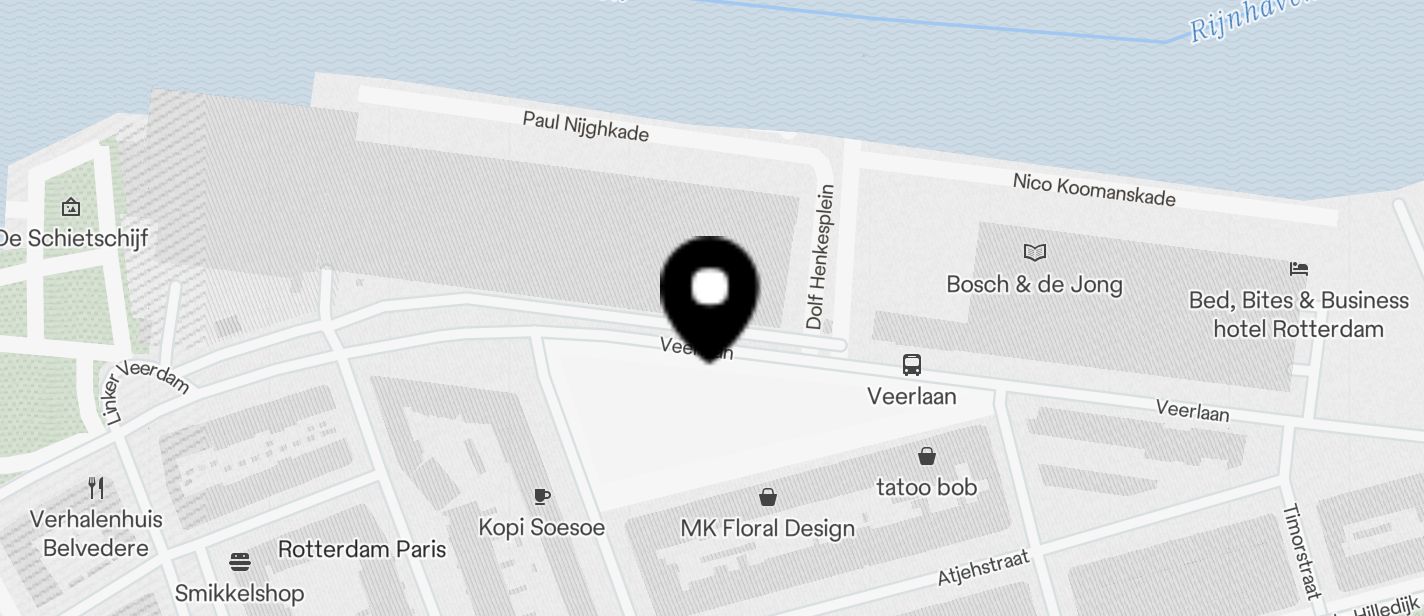Image resolution: width=1424 pixels, height=616 pixels.
Task: Select the MK Floral Design shop icon
Action: tap(768, 497)
